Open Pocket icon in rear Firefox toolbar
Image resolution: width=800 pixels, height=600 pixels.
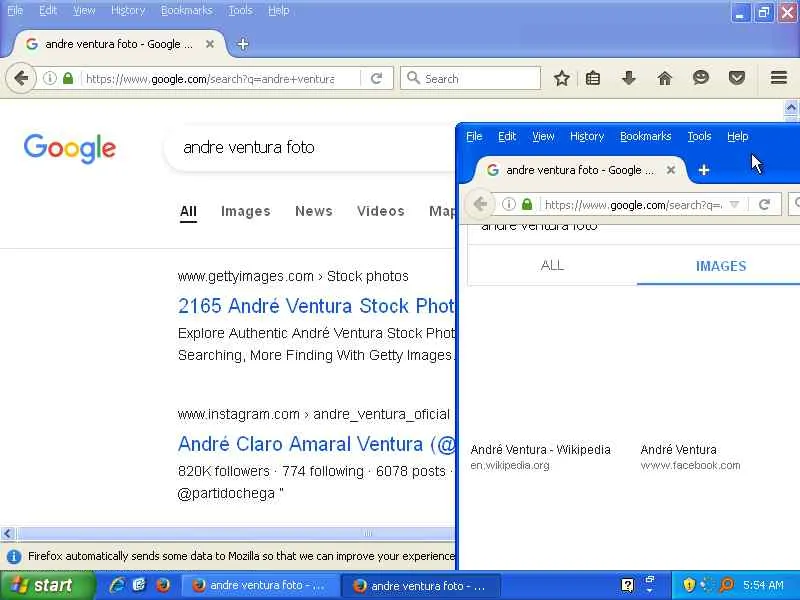coord(737,78)
